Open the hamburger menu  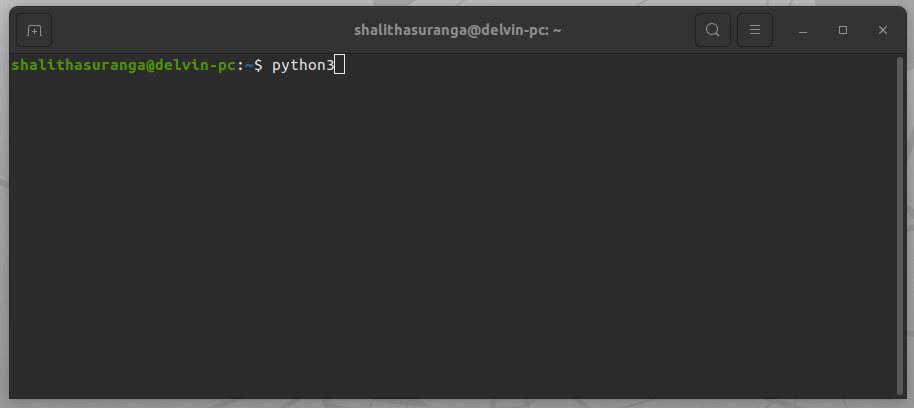(755, 30)
